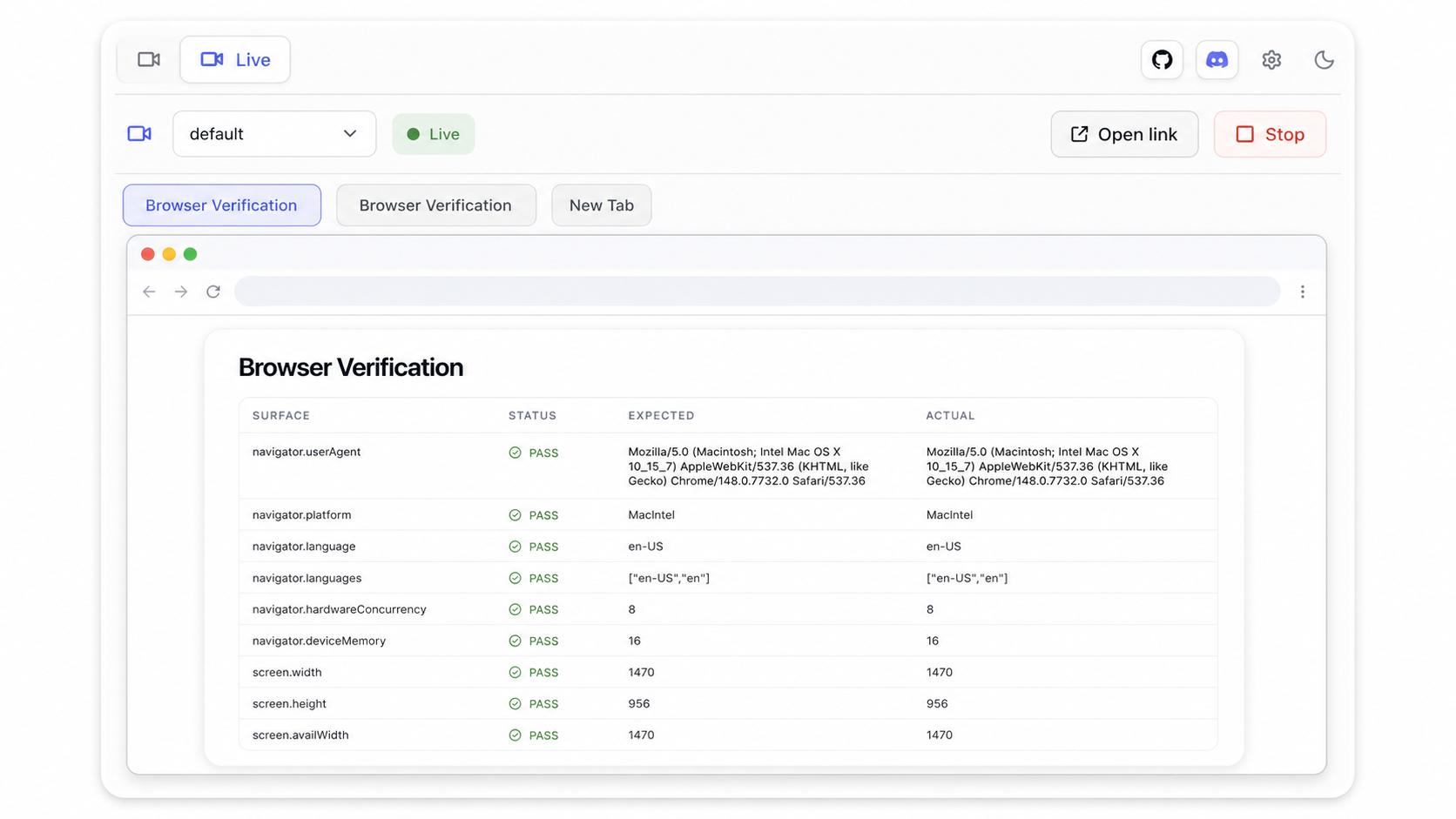Click the actual user agent string
This screenshot has width=1456, height=819.
pos(1047,467)
